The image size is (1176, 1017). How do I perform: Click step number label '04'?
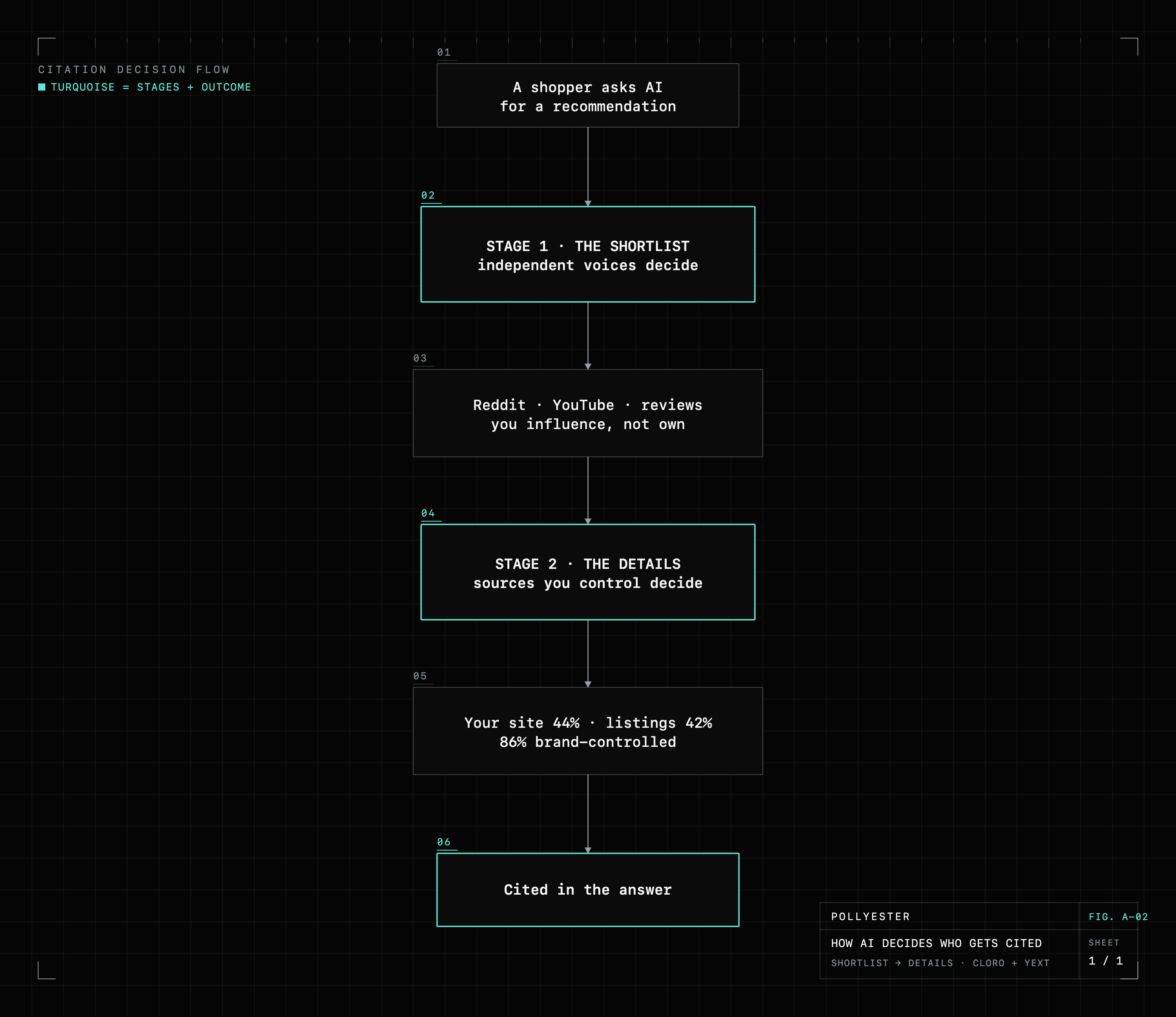(x=428, y=513)
